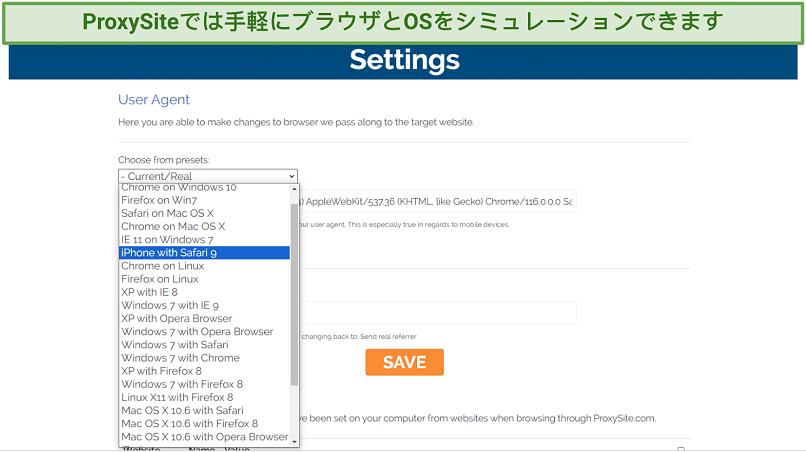The width and height of the screenshot is (806, 452).
Task: Select Chrome on Linux preset
Action: (x=205, y=266)
